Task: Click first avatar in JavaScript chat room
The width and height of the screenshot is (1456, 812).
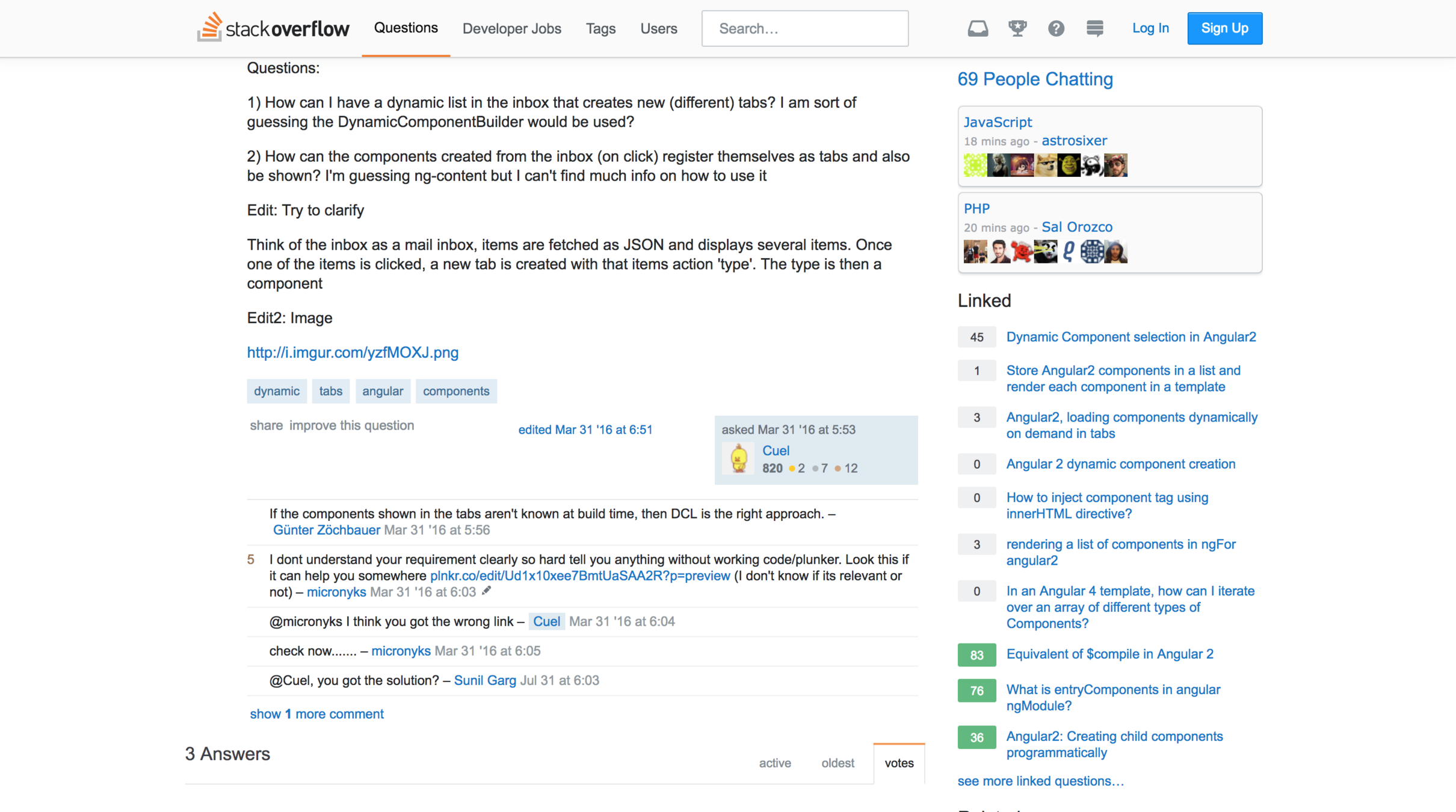Action: 975,165
